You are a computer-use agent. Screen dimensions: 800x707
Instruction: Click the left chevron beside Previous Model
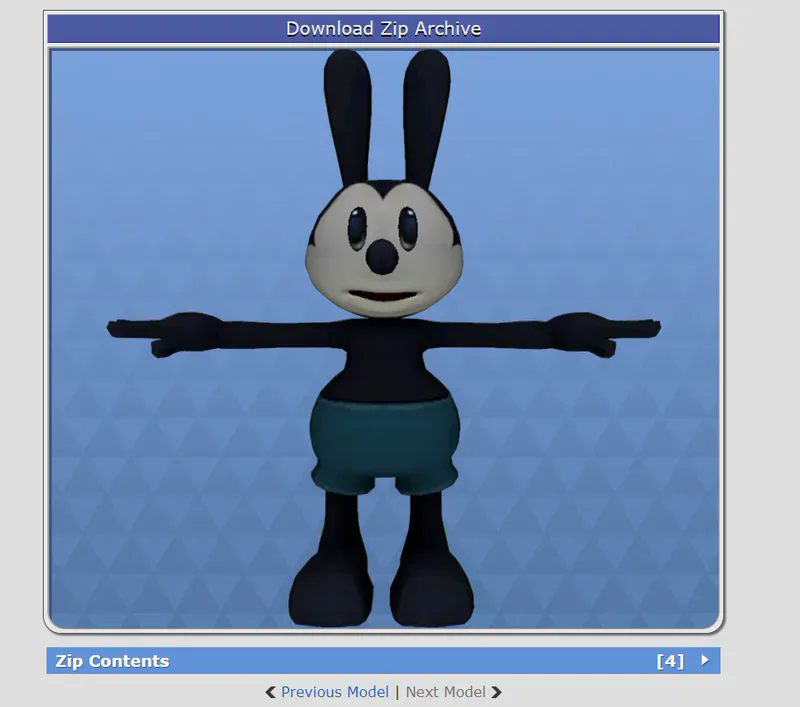coord(271,692)
